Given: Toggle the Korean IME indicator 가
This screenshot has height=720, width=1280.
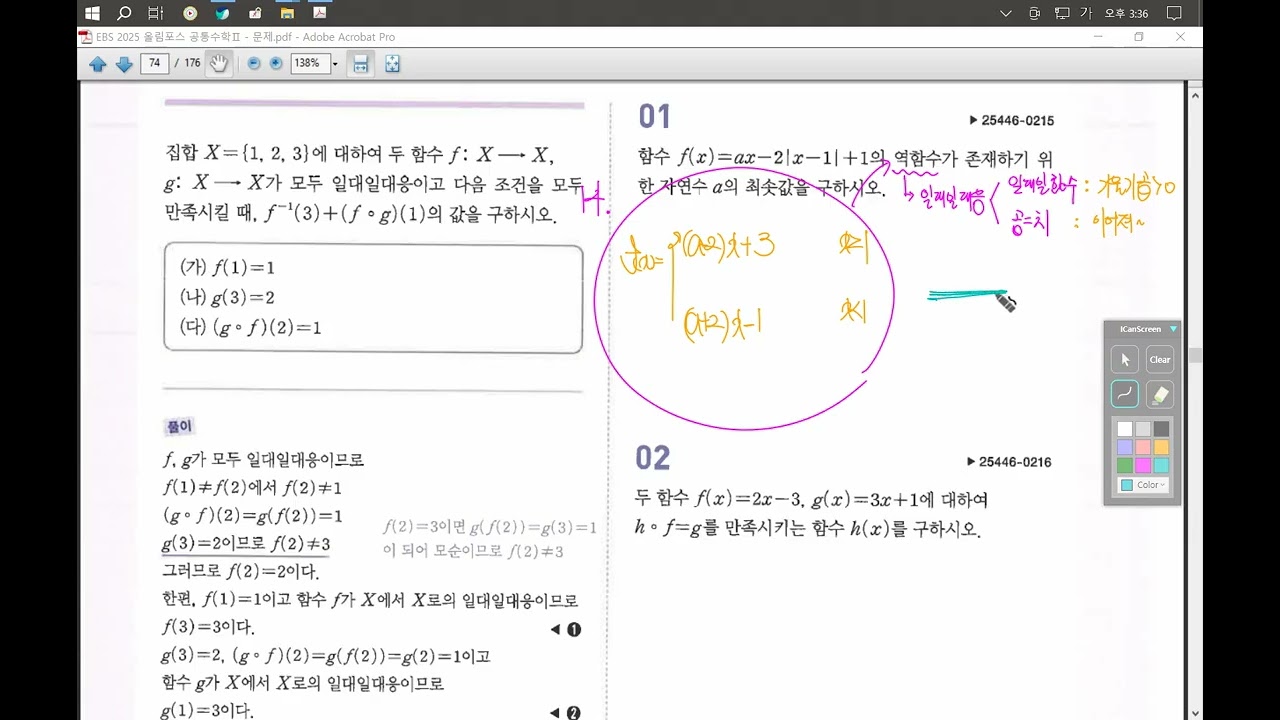Looking at the screenshot, I should (x=1086, y=13).
